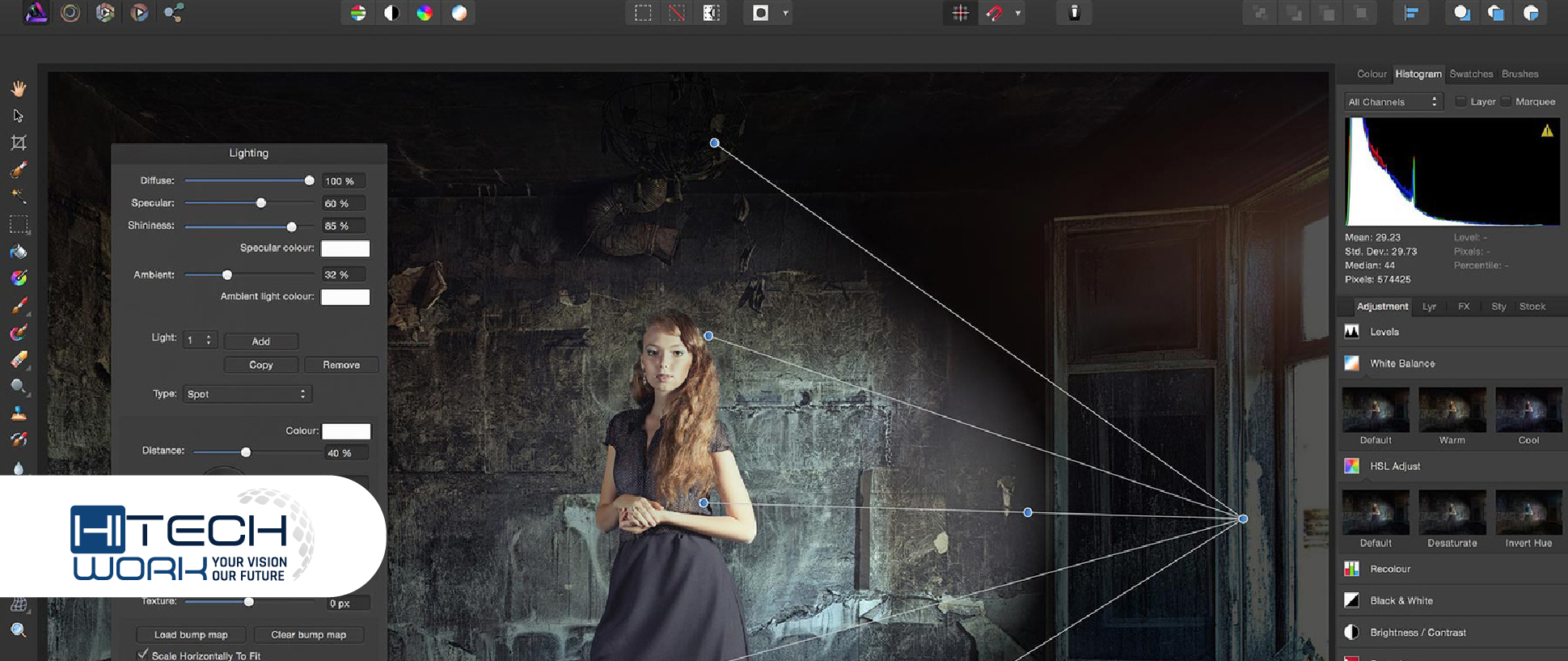Image resolution: width=1568 pixels, height=661 pixels.
Task: Select the Flood Fill bucket tool
Action: click(19, 252)
